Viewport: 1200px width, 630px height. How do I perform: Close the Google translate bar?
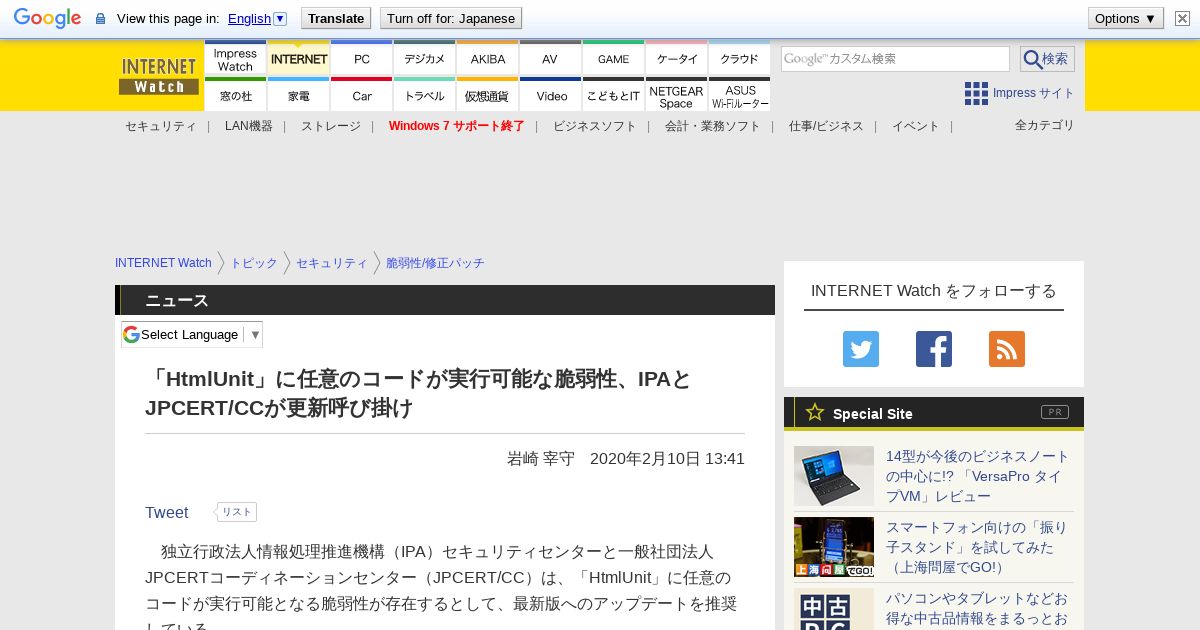pos(1182,18)
